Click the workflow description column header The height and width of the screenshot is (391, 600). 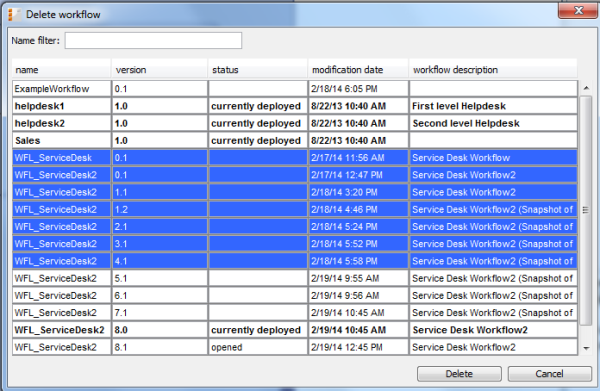click(493, 70)
